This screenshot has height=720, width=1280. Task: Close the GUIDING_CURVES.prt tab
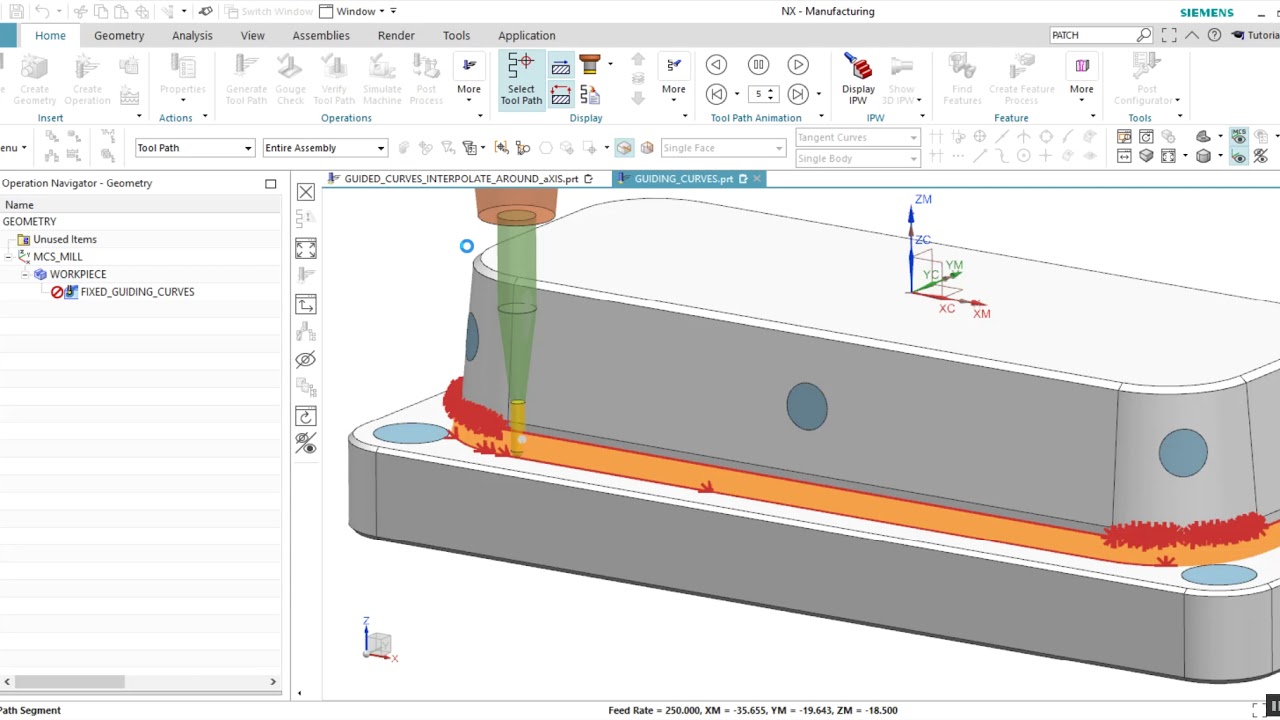click(x=757, y=179)
